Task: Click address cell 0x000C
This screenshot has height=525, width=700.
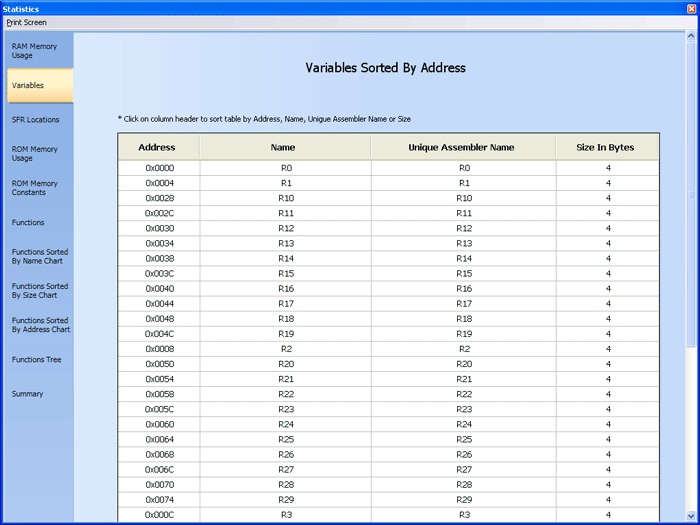Action: tap(159, 515)
